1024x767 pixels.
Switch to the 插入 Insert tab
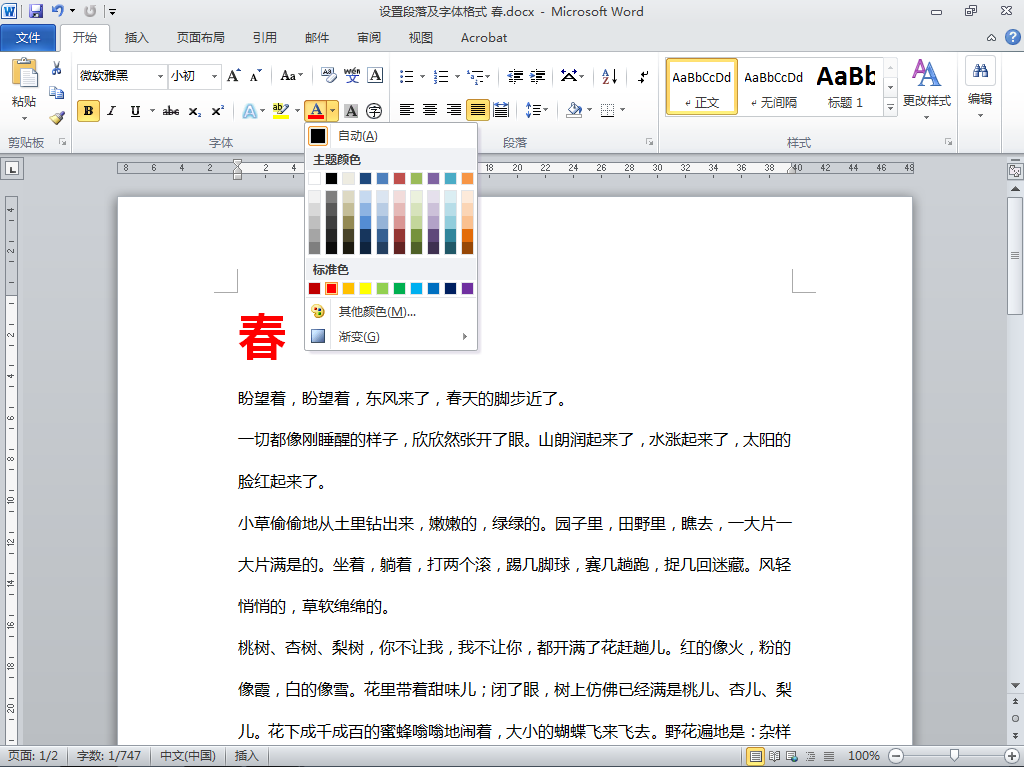(x=136, y=37)
